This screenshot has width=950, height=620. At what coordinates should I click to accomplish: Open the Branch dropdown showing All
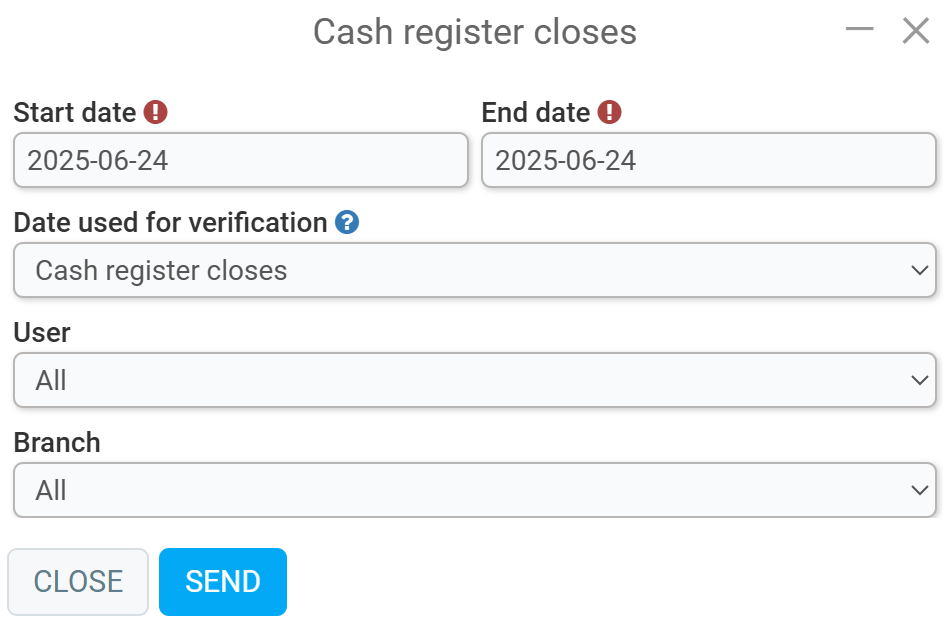pos(474,490)
